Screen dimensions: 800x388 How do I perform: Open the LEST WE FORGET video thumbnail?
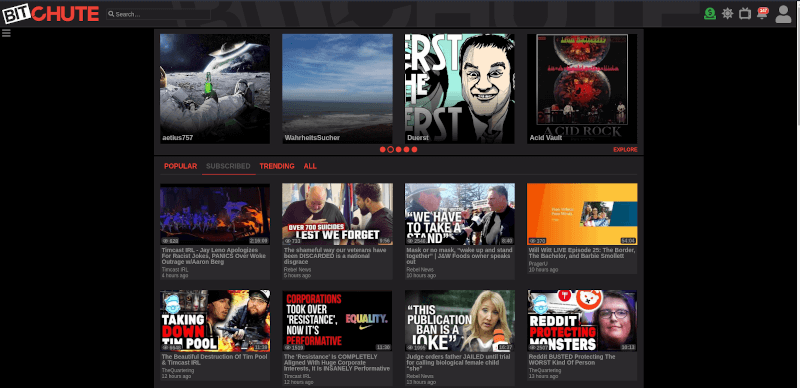(x=337, y=214)
